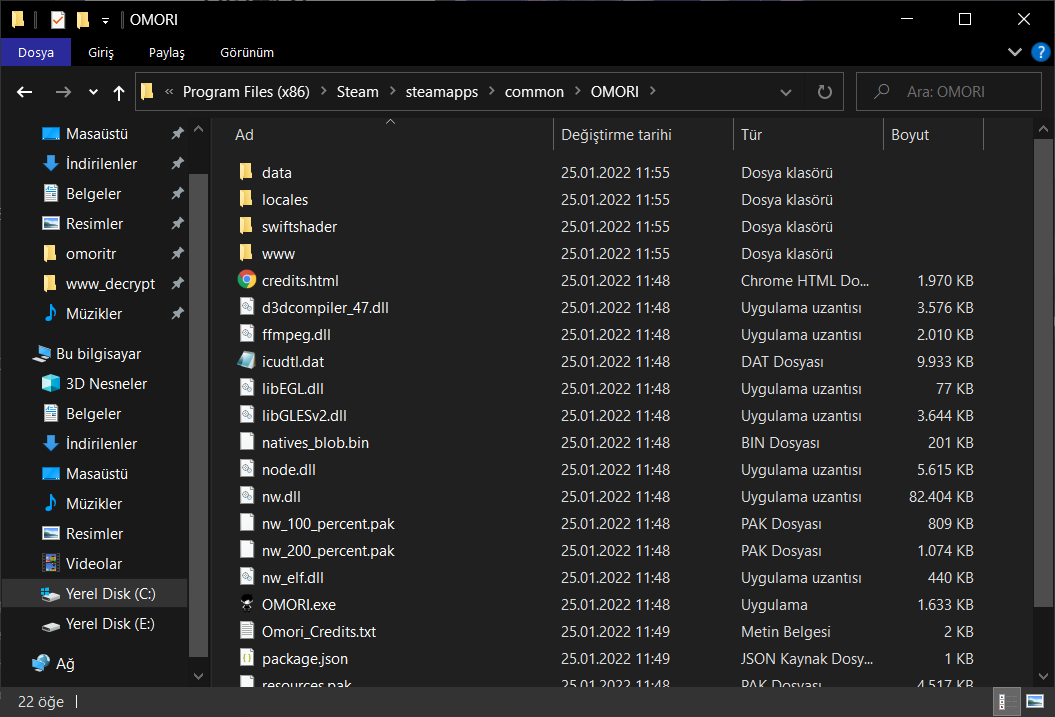Open pinned Müzikler quick access item
The width and height of the screenshot is (1055, 717).
click(x=94, y=313)
